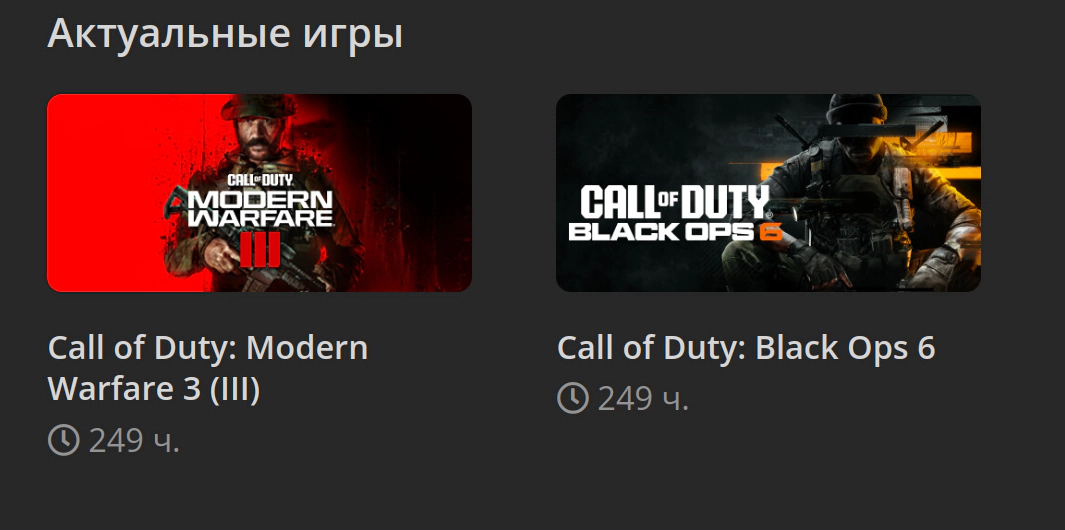Click the red III numeral on the cover

tap(259, 249)
